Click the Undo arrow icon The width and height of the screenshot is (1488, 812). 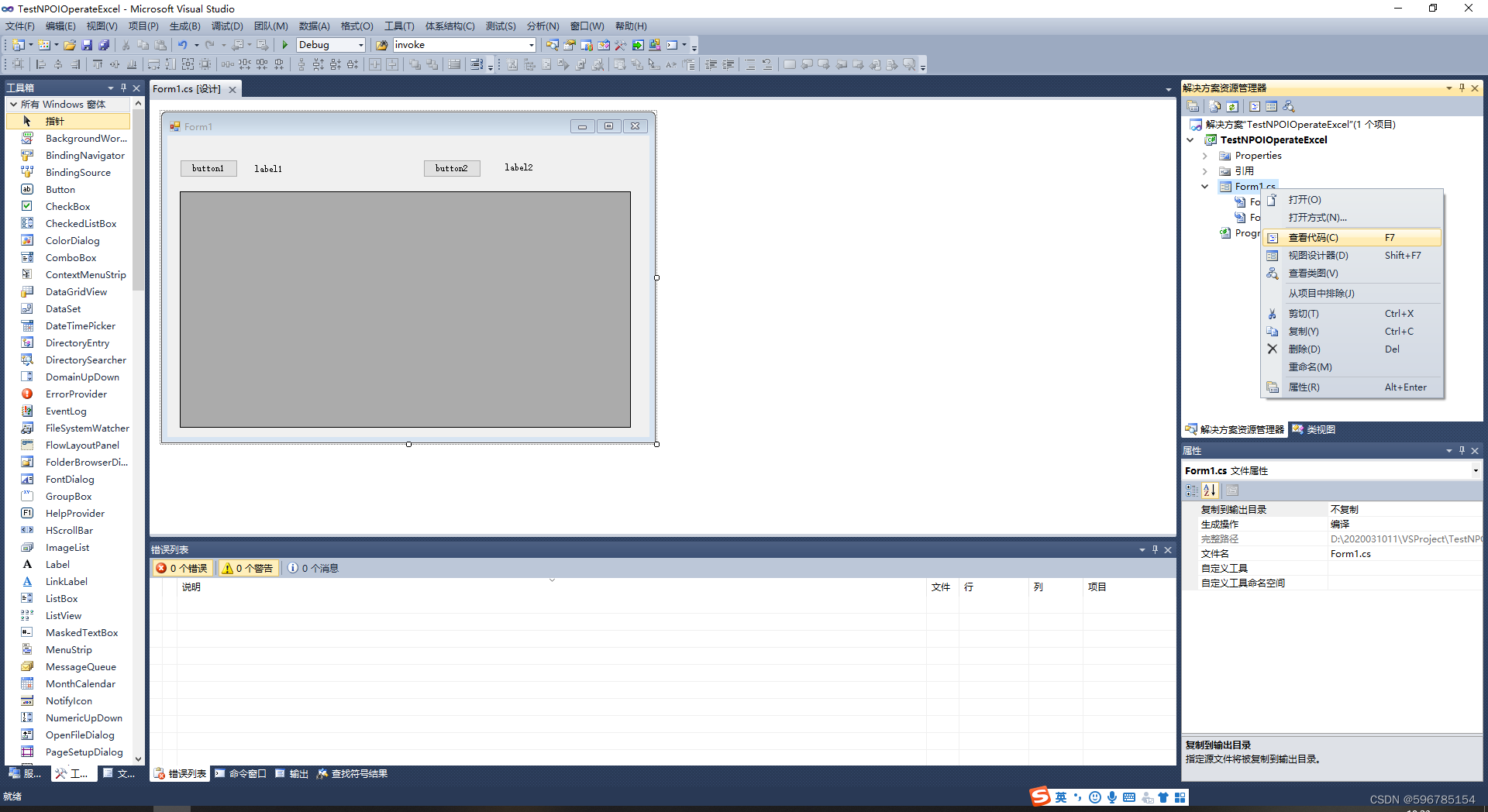pos(182,45)
